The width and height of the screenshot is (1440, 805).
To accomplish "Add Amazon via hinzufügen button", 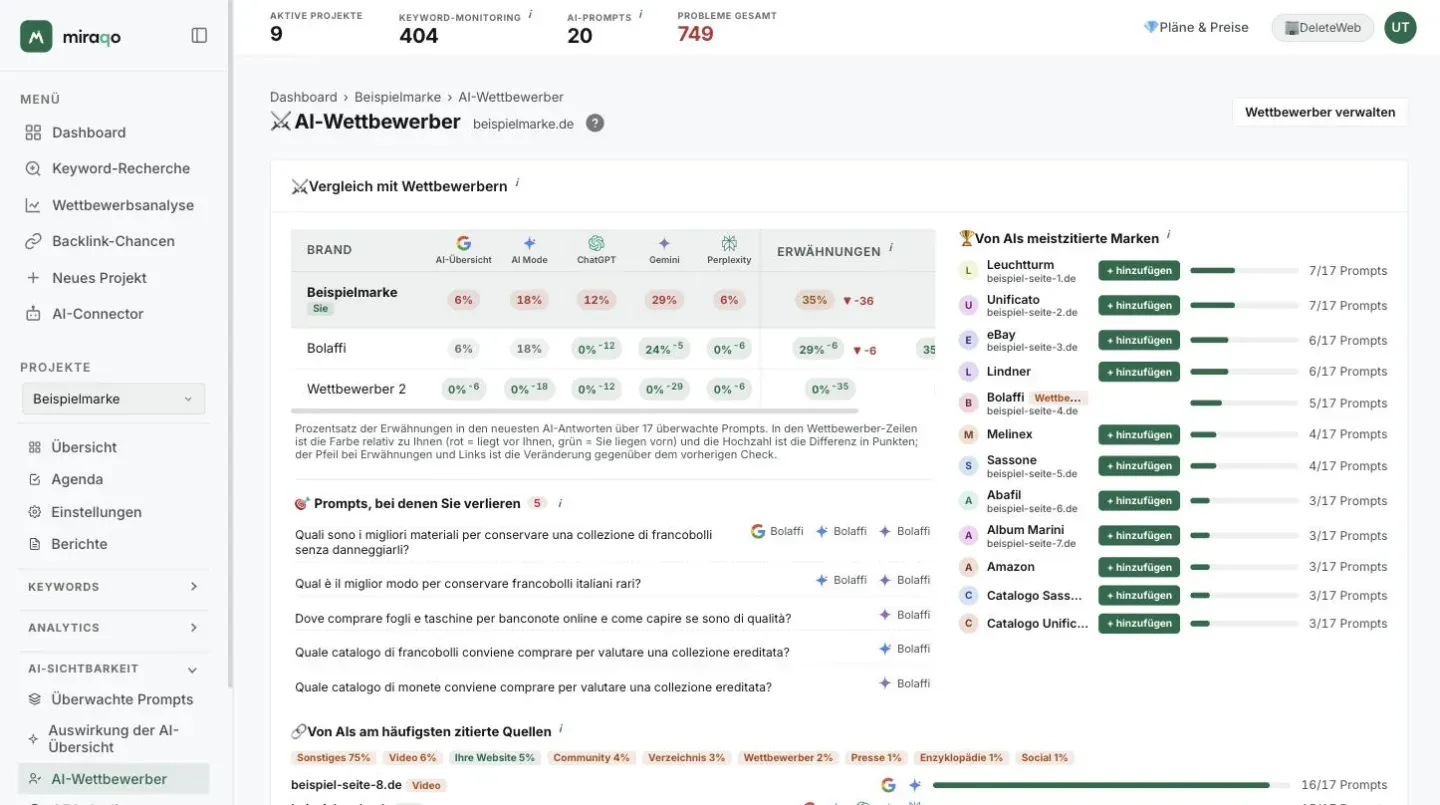I will tap(1139, 567).
